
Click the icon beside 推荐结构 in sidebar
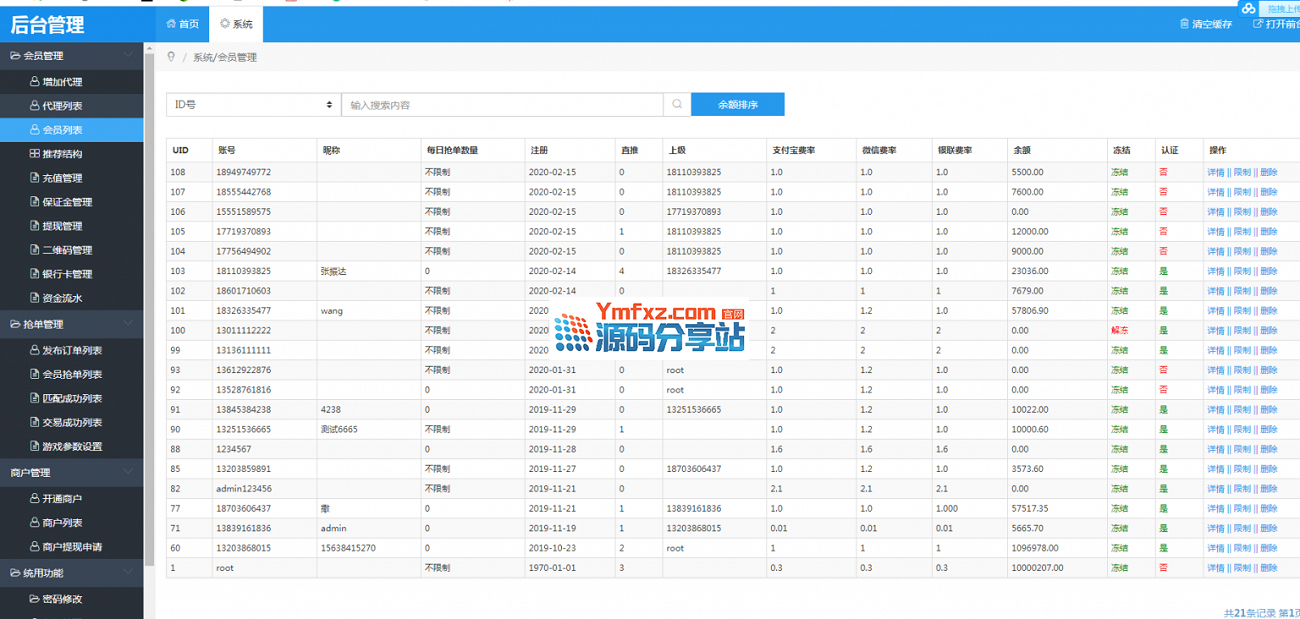click(x=35, y=154)
